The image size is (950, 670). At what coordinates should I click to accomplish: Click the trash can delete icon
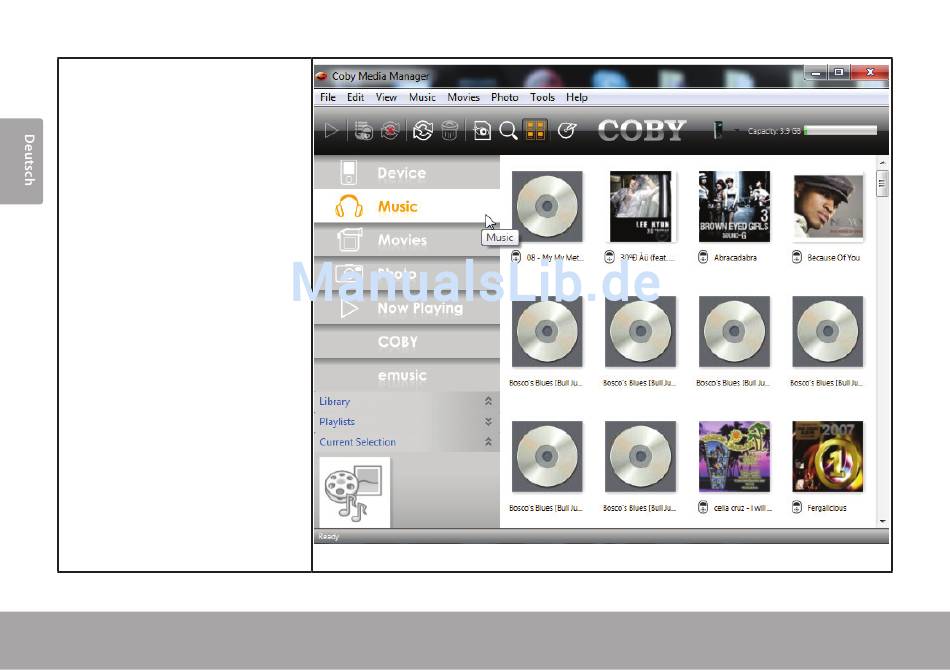point(450,130)
